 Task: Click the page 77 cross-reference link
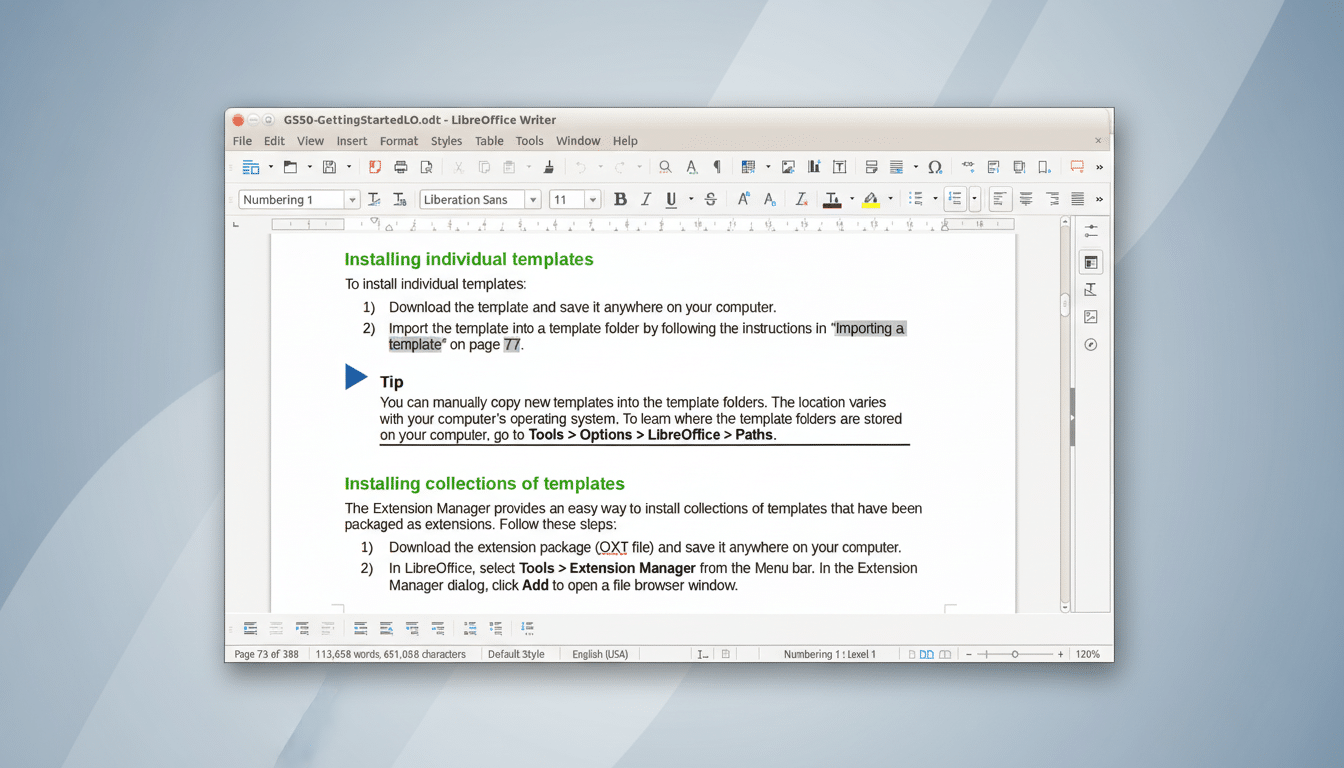click(511, 344)
